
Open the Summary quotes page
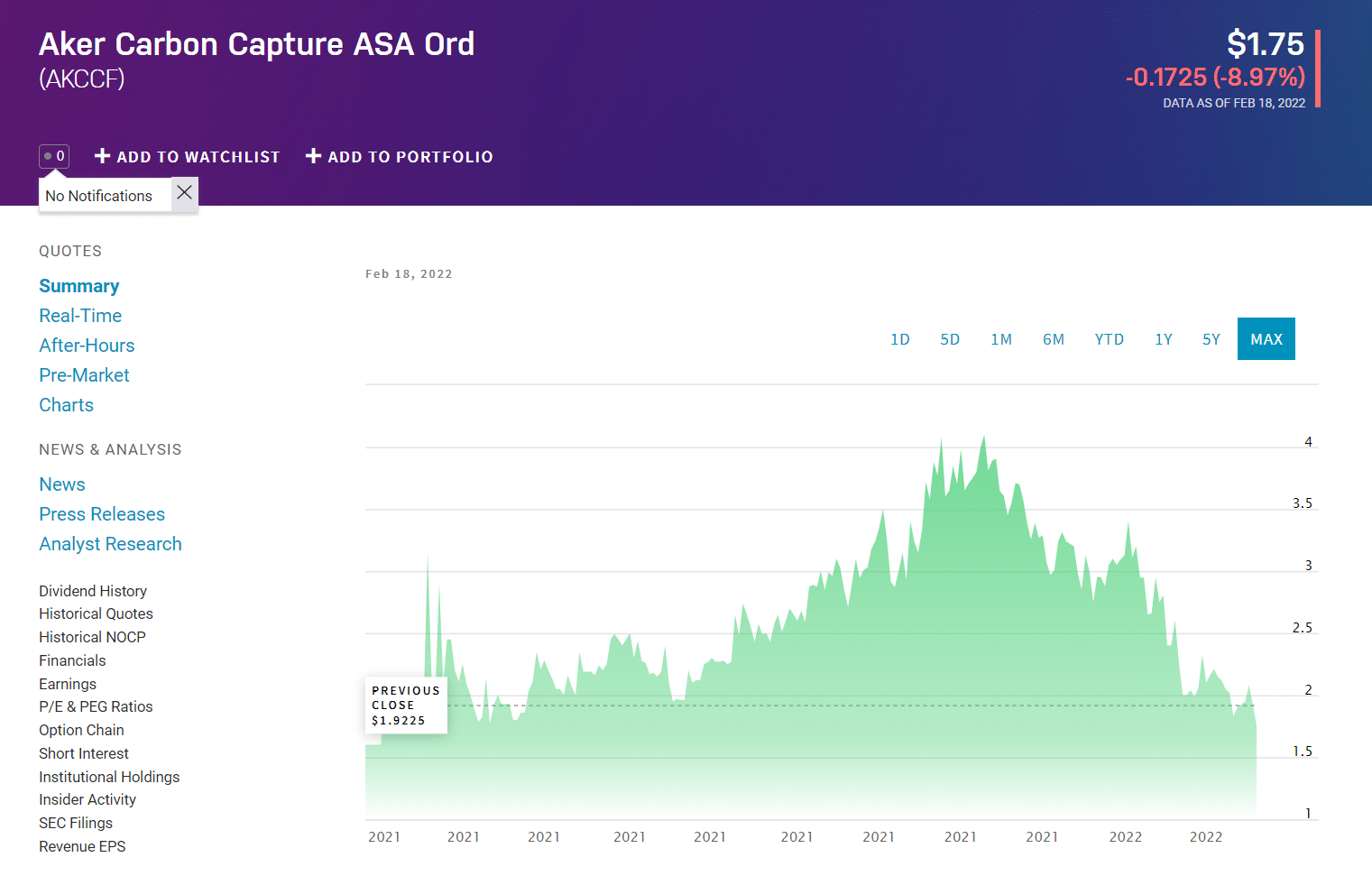point(79,286)
